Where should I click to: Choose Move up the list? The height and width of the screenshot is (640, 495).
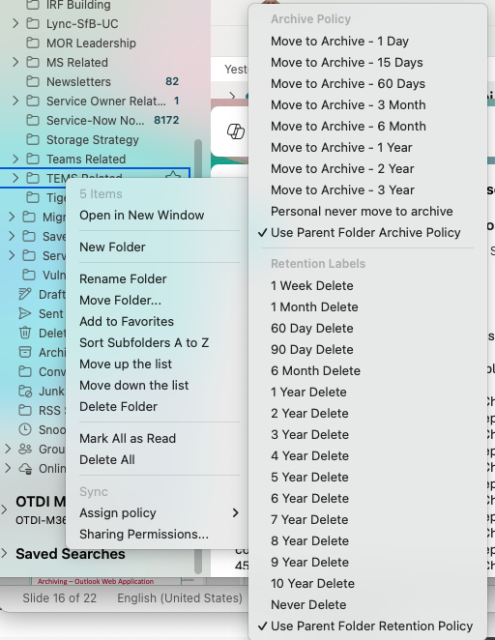coord(126,364)
